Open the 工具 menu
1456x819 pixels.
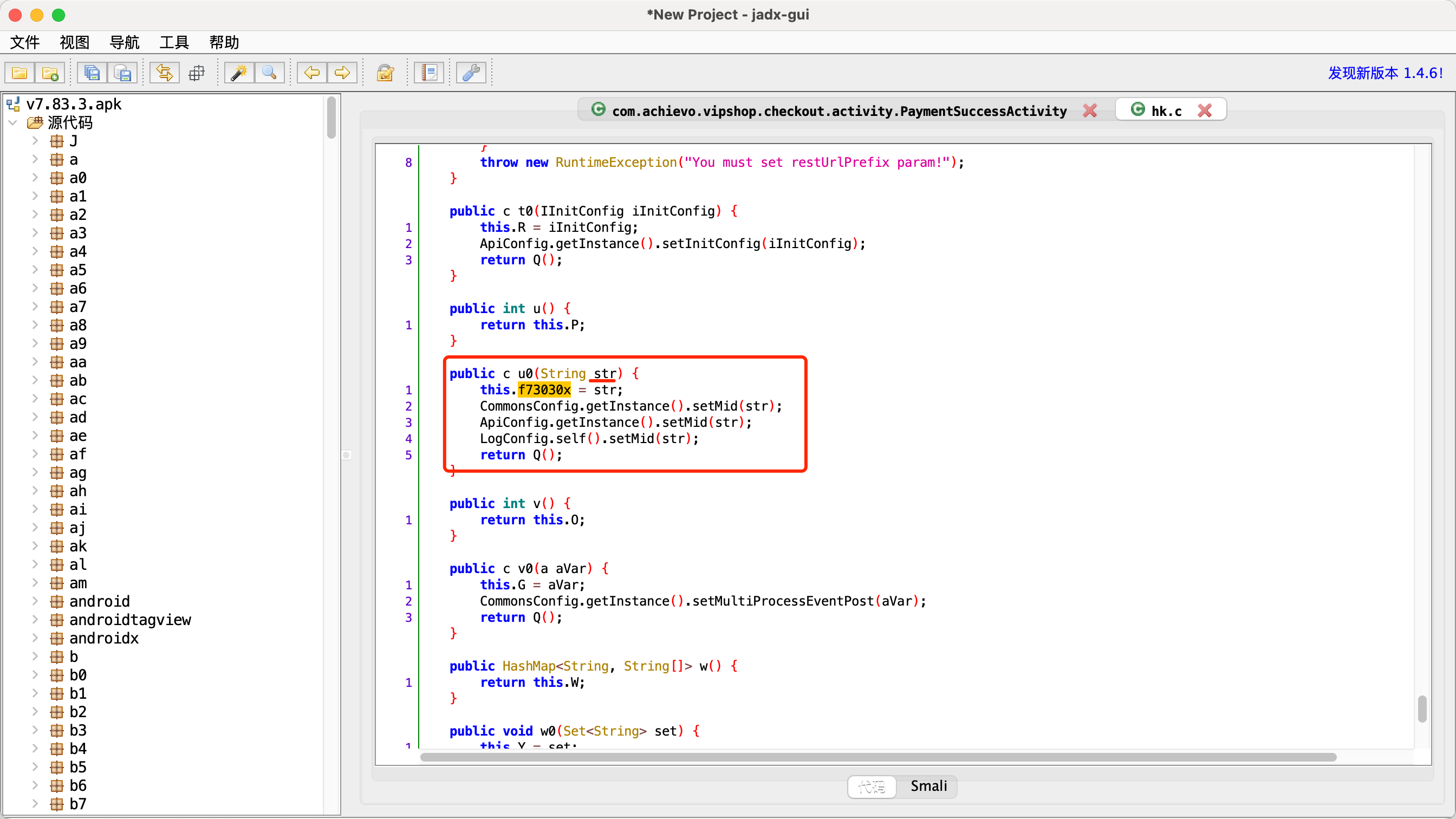(x=174, y=42)
